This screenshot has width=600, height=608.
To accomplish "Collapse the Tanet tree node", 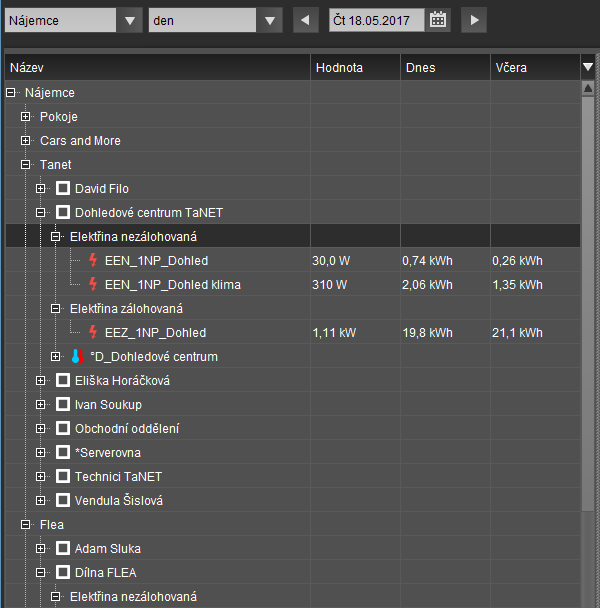I will pyautogui.click(x=26, y=165).
